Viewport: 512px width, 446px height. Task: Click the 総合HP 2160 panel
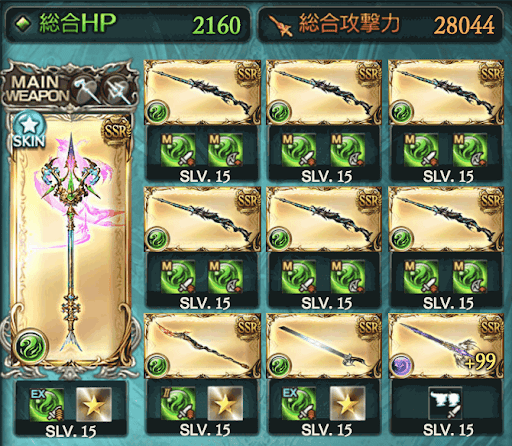click(x=128, y=24)
